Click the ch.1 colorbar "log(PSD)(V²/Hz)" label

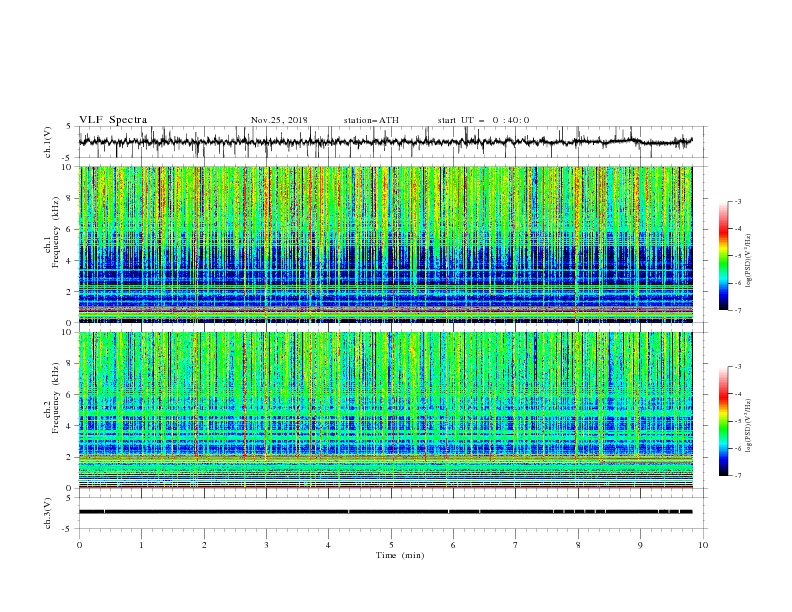tap(749, 261)
